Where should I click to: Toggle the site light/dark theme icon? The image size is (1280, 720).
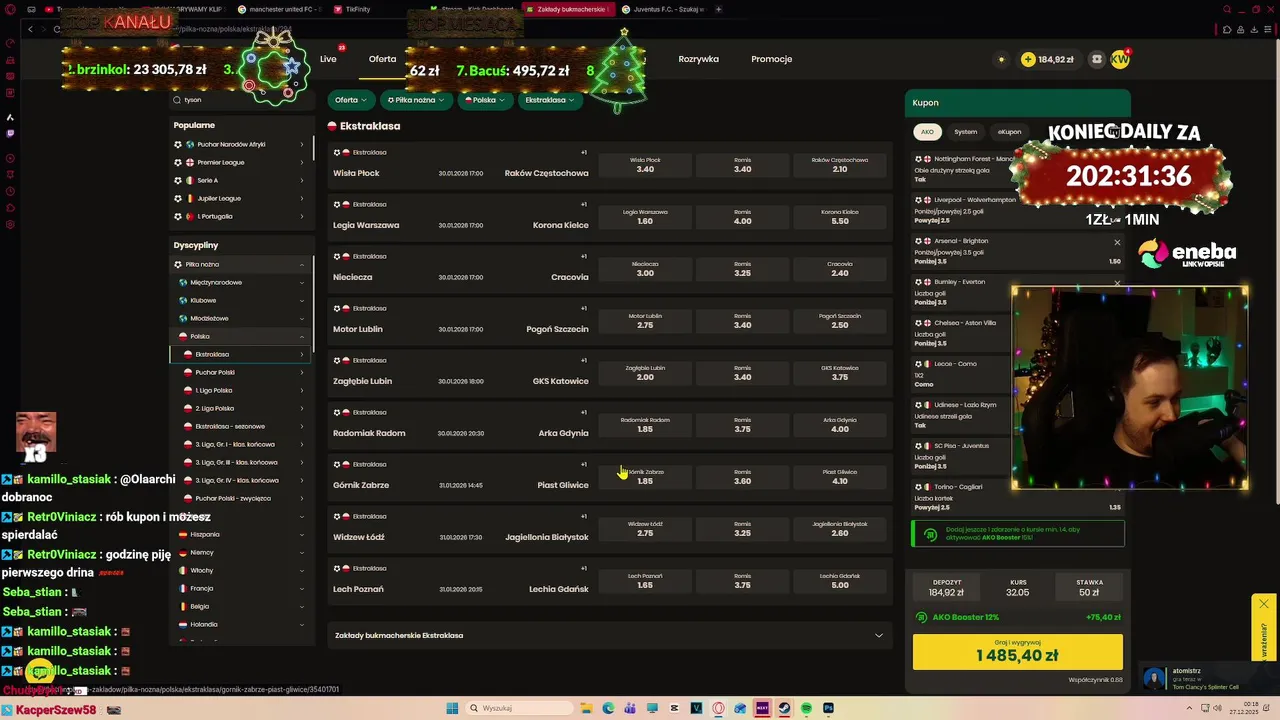point(1001,59)
